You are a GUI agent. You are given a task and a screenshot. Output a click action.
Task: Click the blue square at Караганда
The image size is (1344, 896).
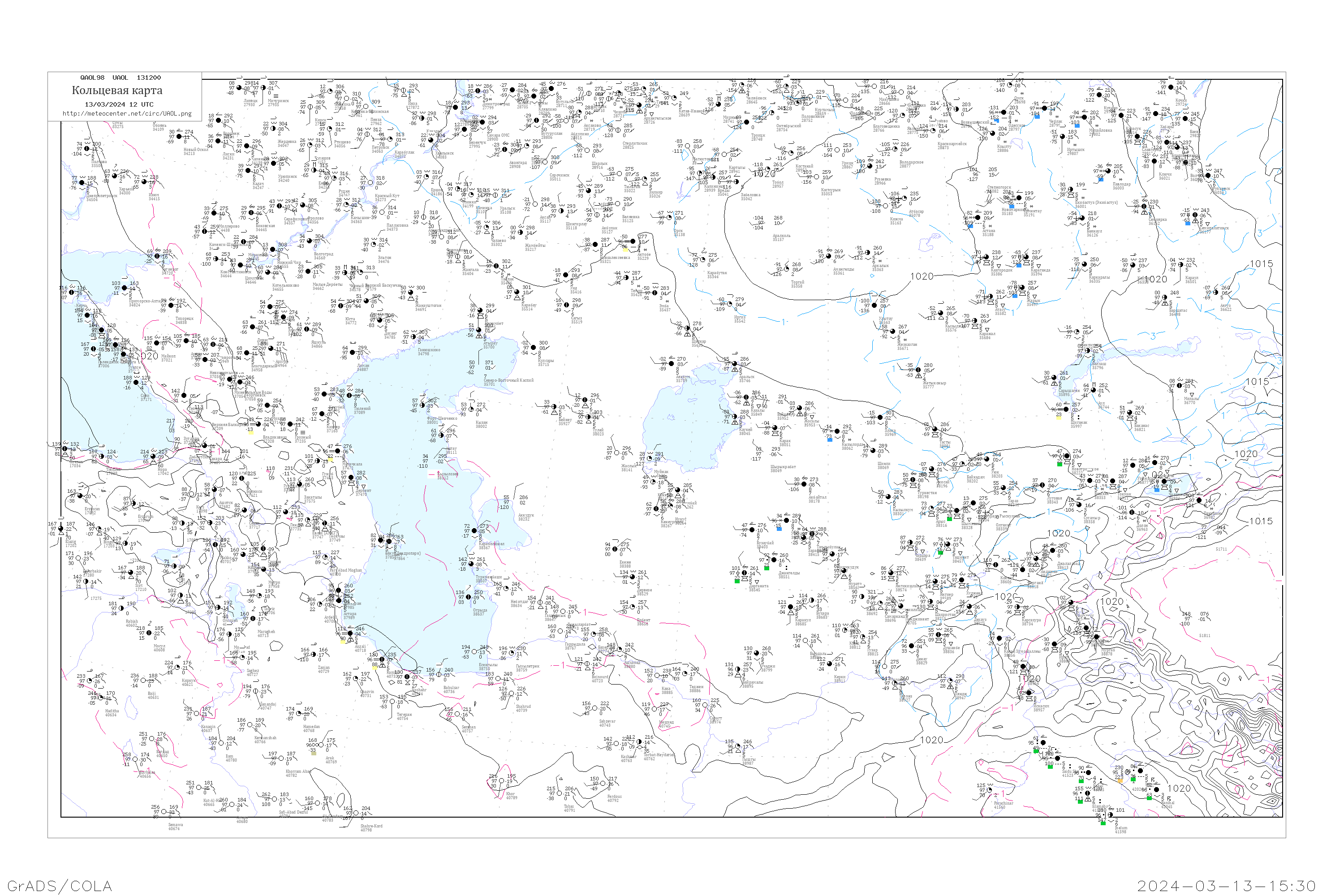pos(1018,265)
